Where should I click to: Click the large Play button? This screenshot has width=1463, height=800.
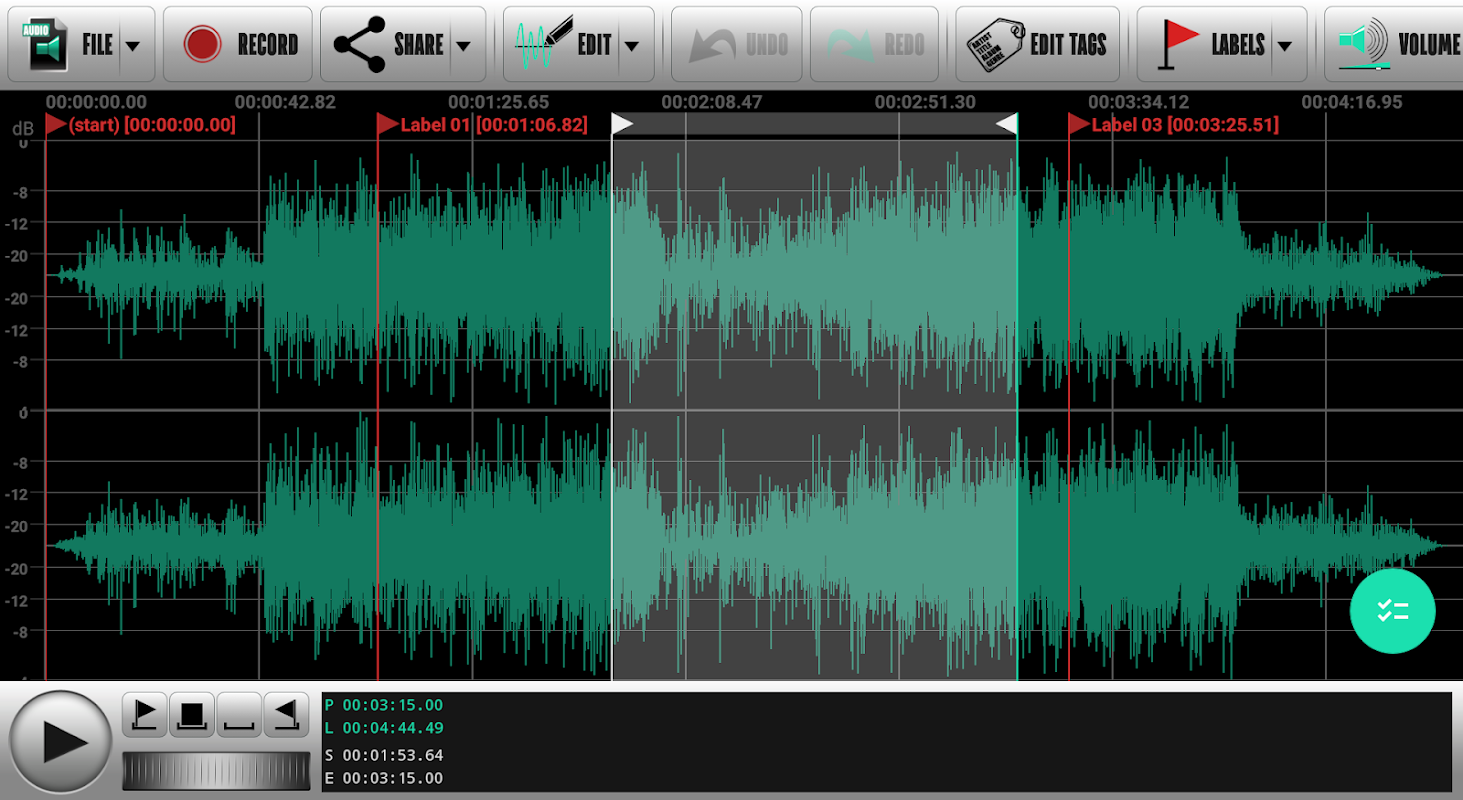click(59, 741)
